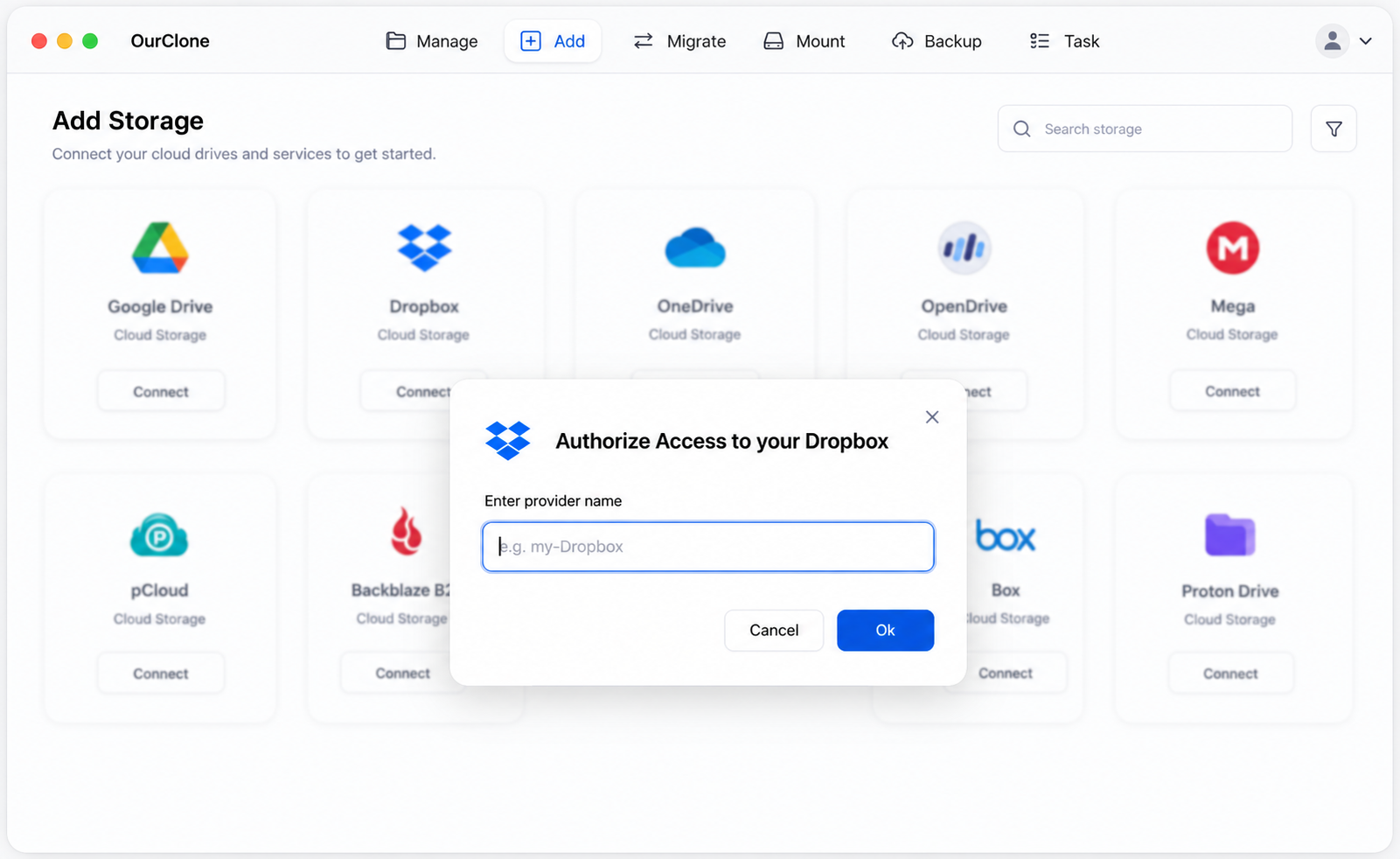Switch to the Migrate tab
1400x859 pixels.
coord(679,41)
